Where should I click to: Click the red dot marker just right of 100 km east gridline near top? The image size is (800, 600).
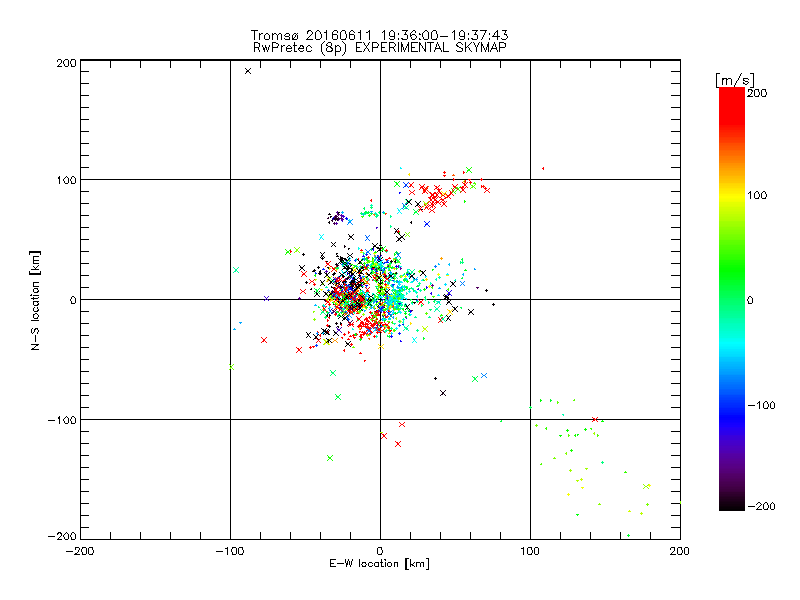click(x=543, y=168)
